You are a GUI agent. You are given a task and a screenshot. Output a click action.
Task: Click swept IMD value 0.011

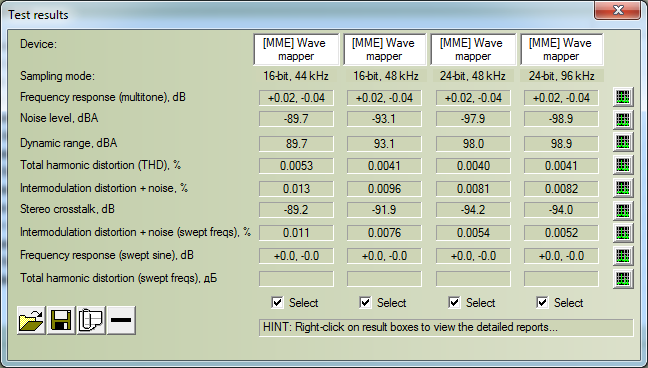pos(296,233)
